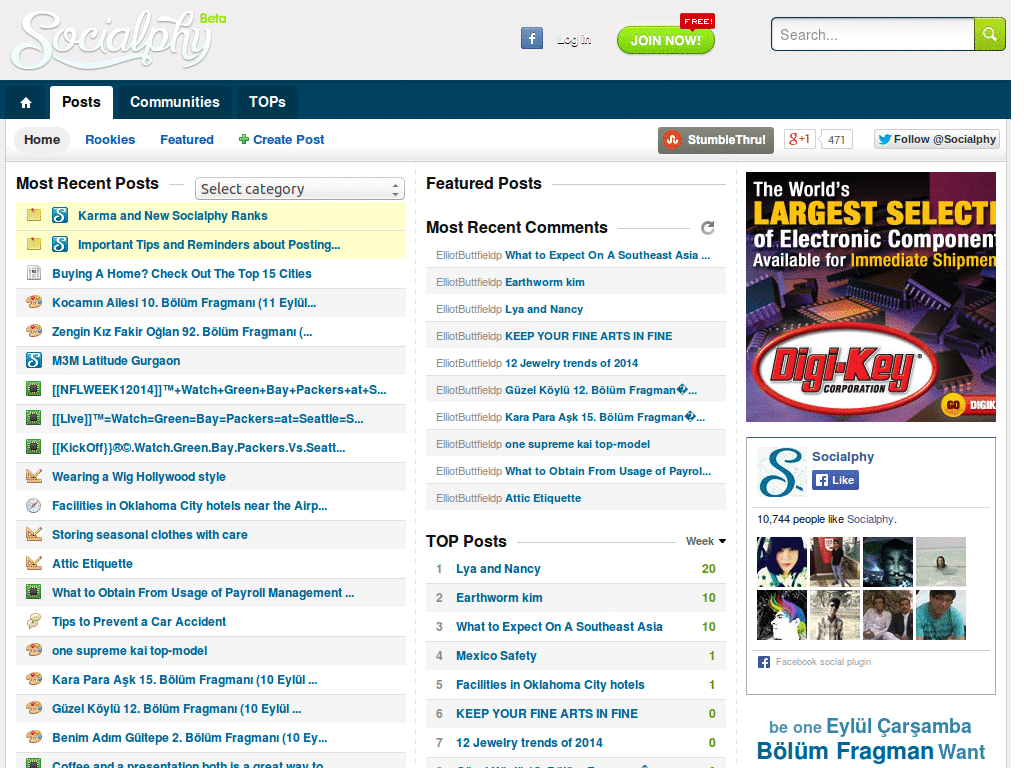
Task: Click the Google +1 button
Action: pyautogui.click(x=799, y=139)
